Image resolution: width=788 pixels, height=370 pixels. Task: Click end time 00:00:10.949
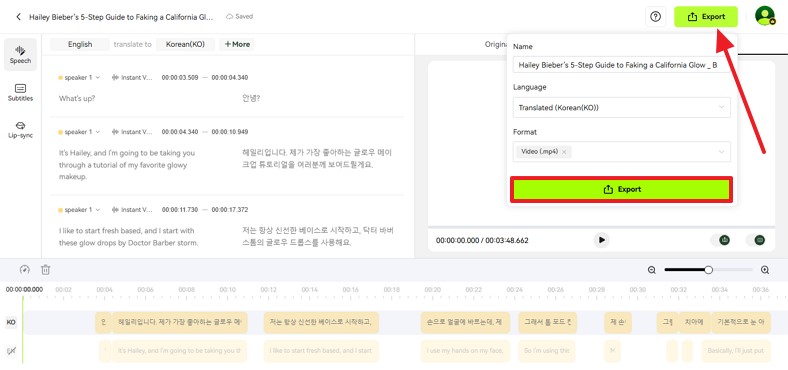(230, 132)
